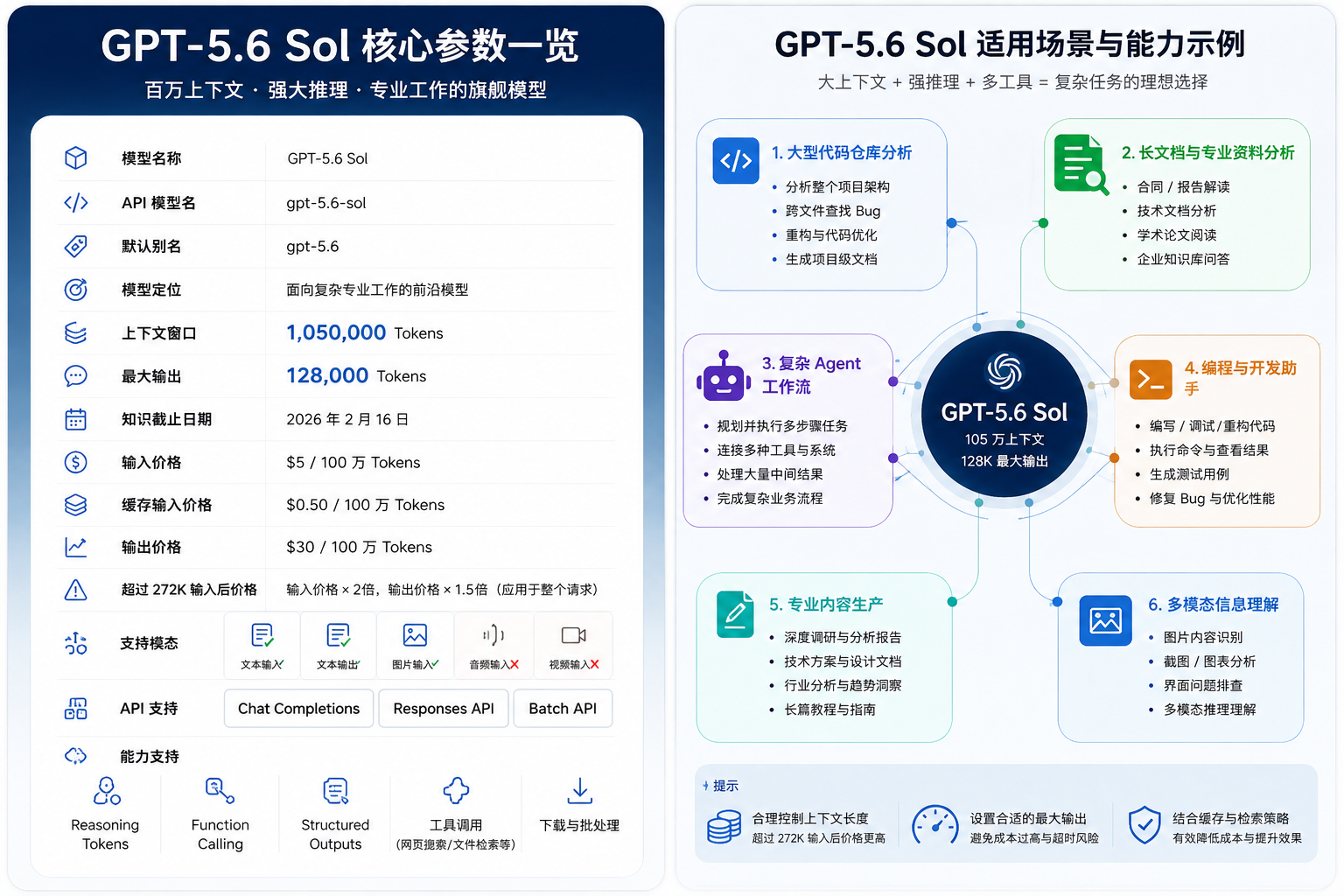Click the dollar coin icon beside 输入价格
1344x896 pixels.
coord(76,462)
